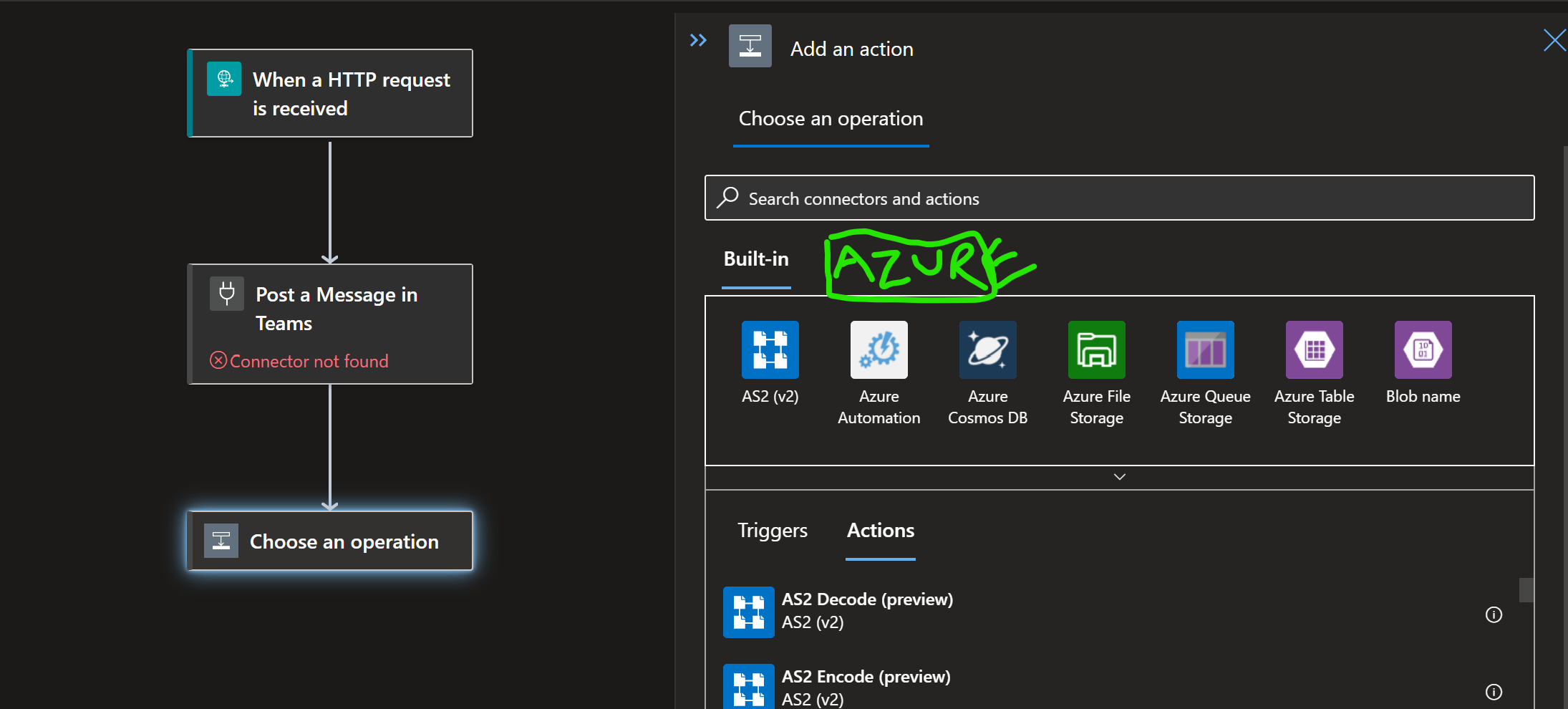
Task: Show info for AS2 Encode action
Action: pyautogui.click(x=1494, y=692)
